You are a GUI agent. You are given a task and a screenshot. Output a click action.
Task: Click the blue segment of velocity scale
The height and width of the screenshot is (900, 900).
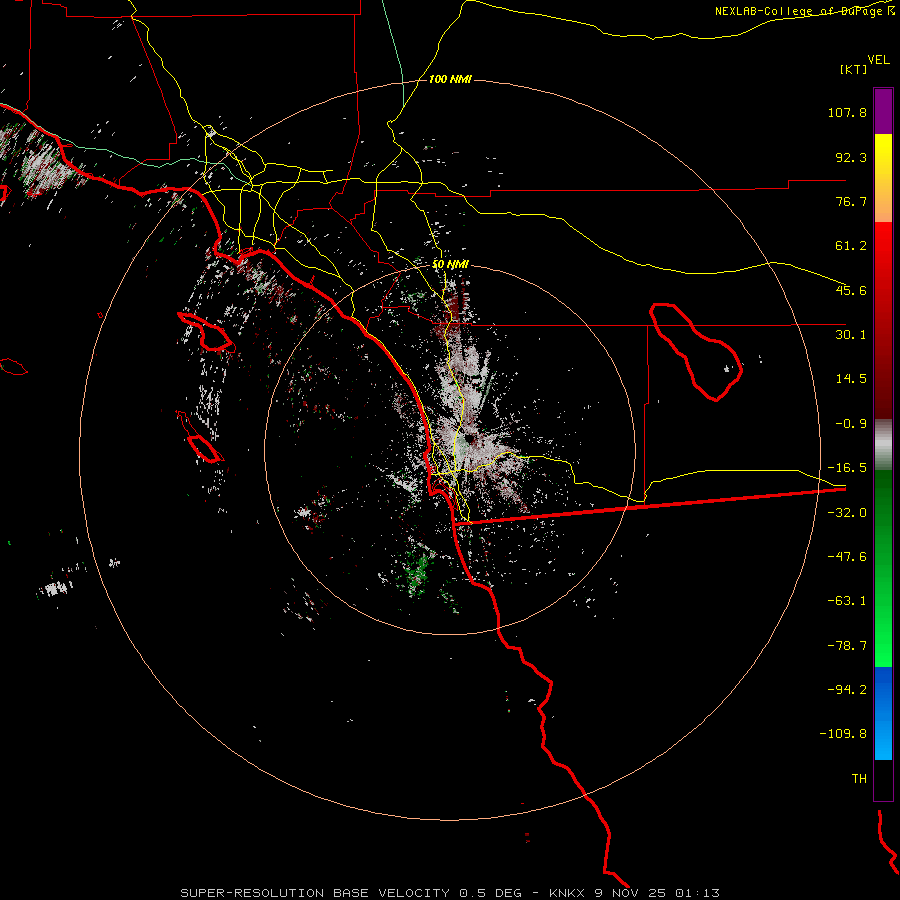(x=883, y=713)
